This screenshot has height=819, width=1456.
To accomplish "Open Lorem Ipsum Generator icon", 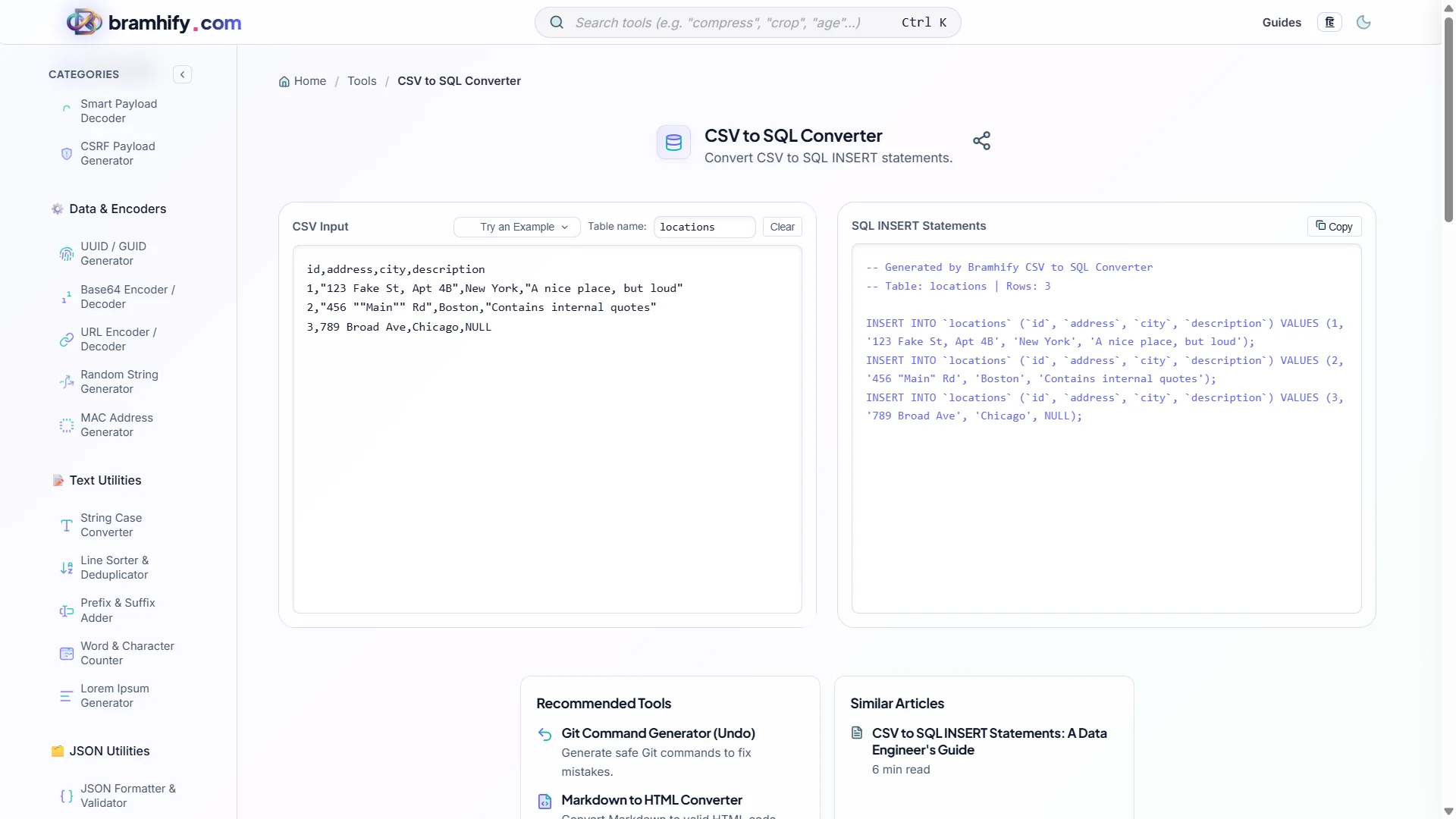I will point(67,696).
